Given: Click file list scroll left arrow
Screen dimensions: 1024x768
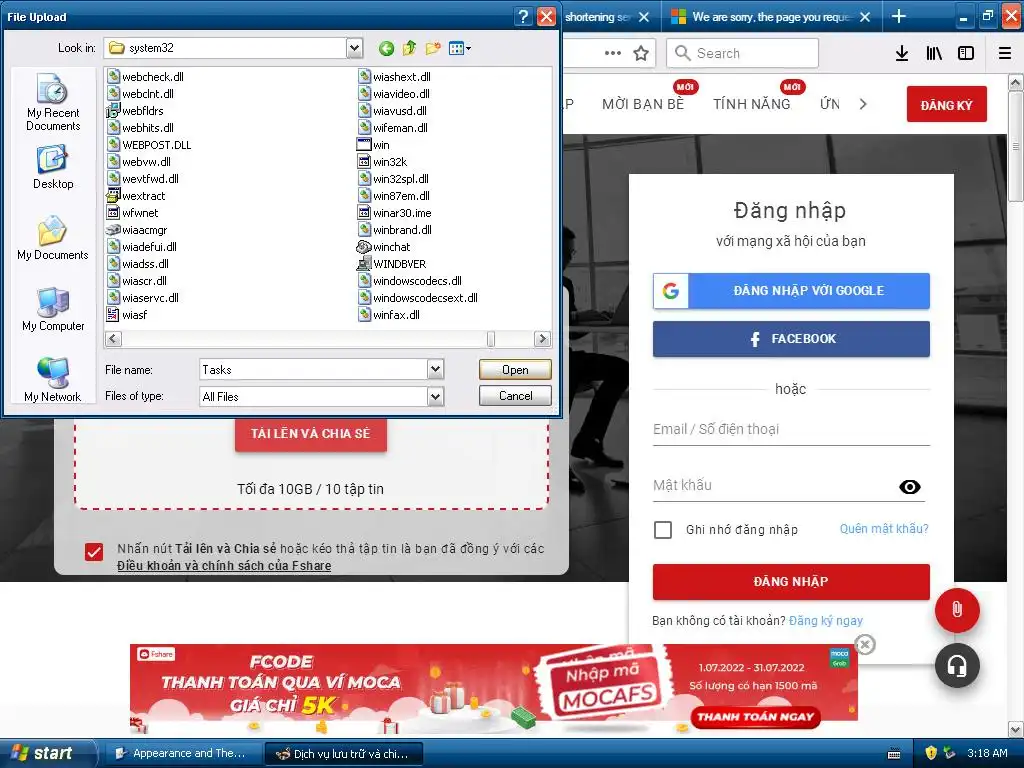Looking at the screenshot, I should click(113, 339).
